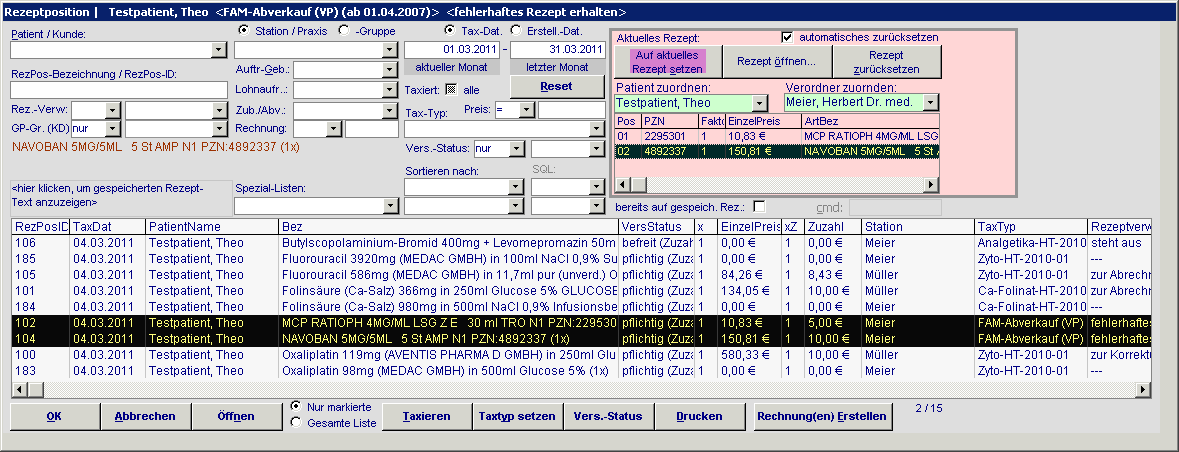Select the Fluorouracil 3920mg row
This screenshot has width=1179, height=452.
click(580, 259)
